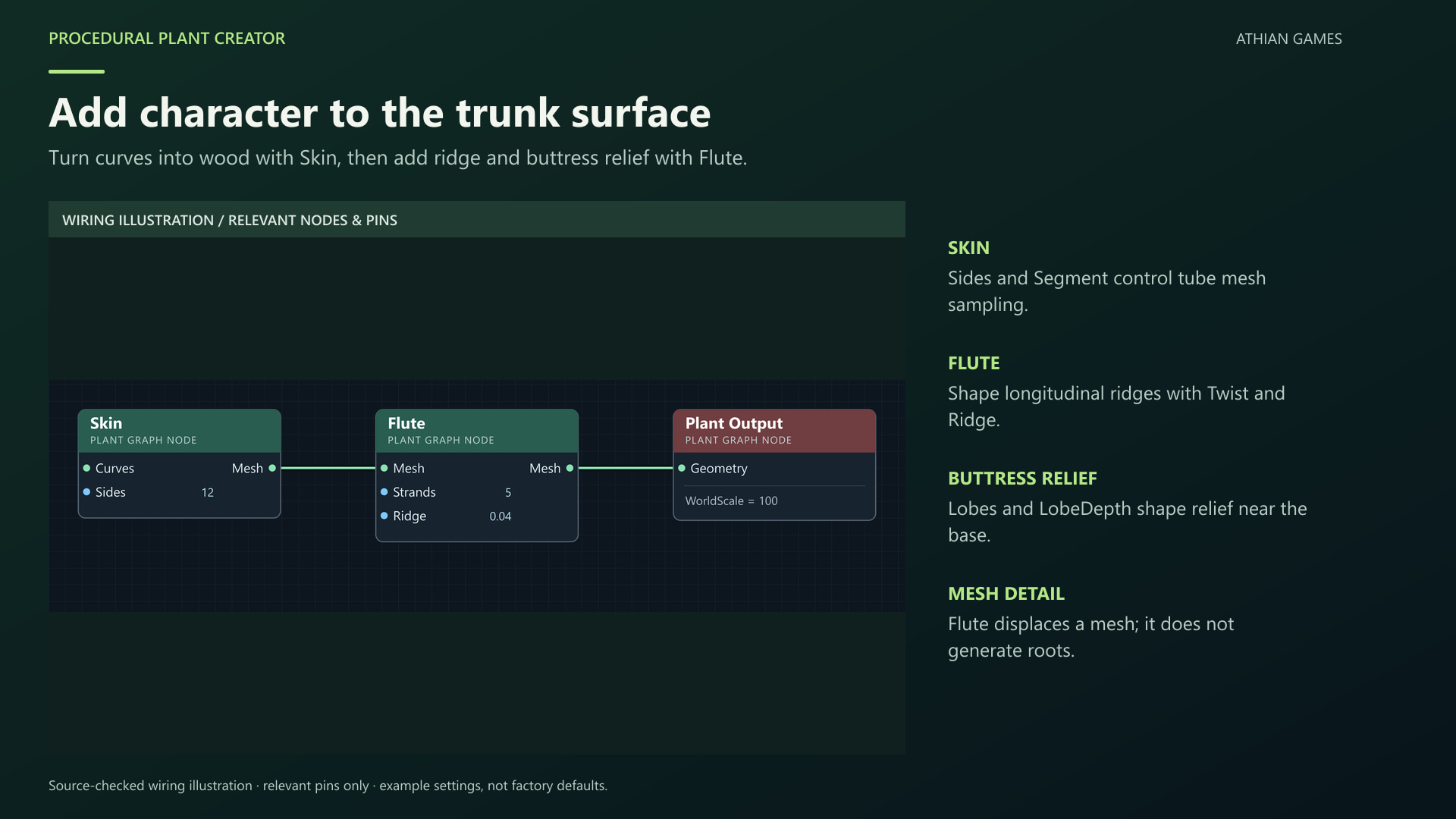The width and height of the screenshot is (1456, 819).
Task: Click the wire between Flute and Plant Output
Action: [626, 468]
